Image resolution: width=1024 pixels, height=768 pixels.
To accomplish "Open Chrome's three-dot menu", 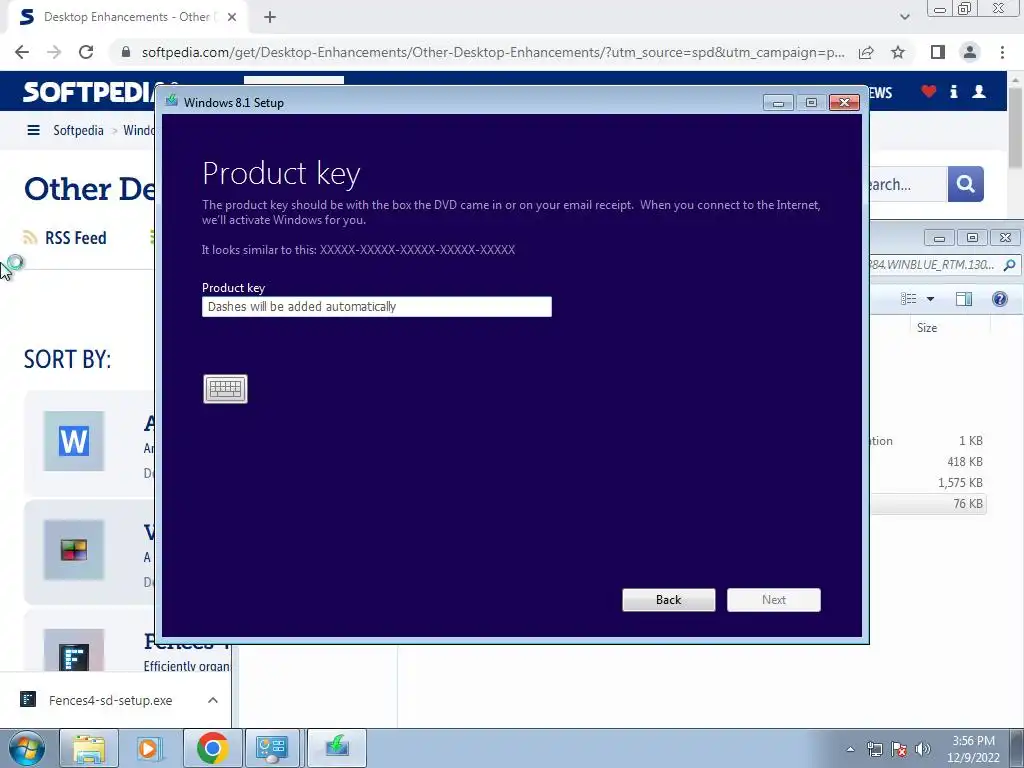I will 1002,52.
